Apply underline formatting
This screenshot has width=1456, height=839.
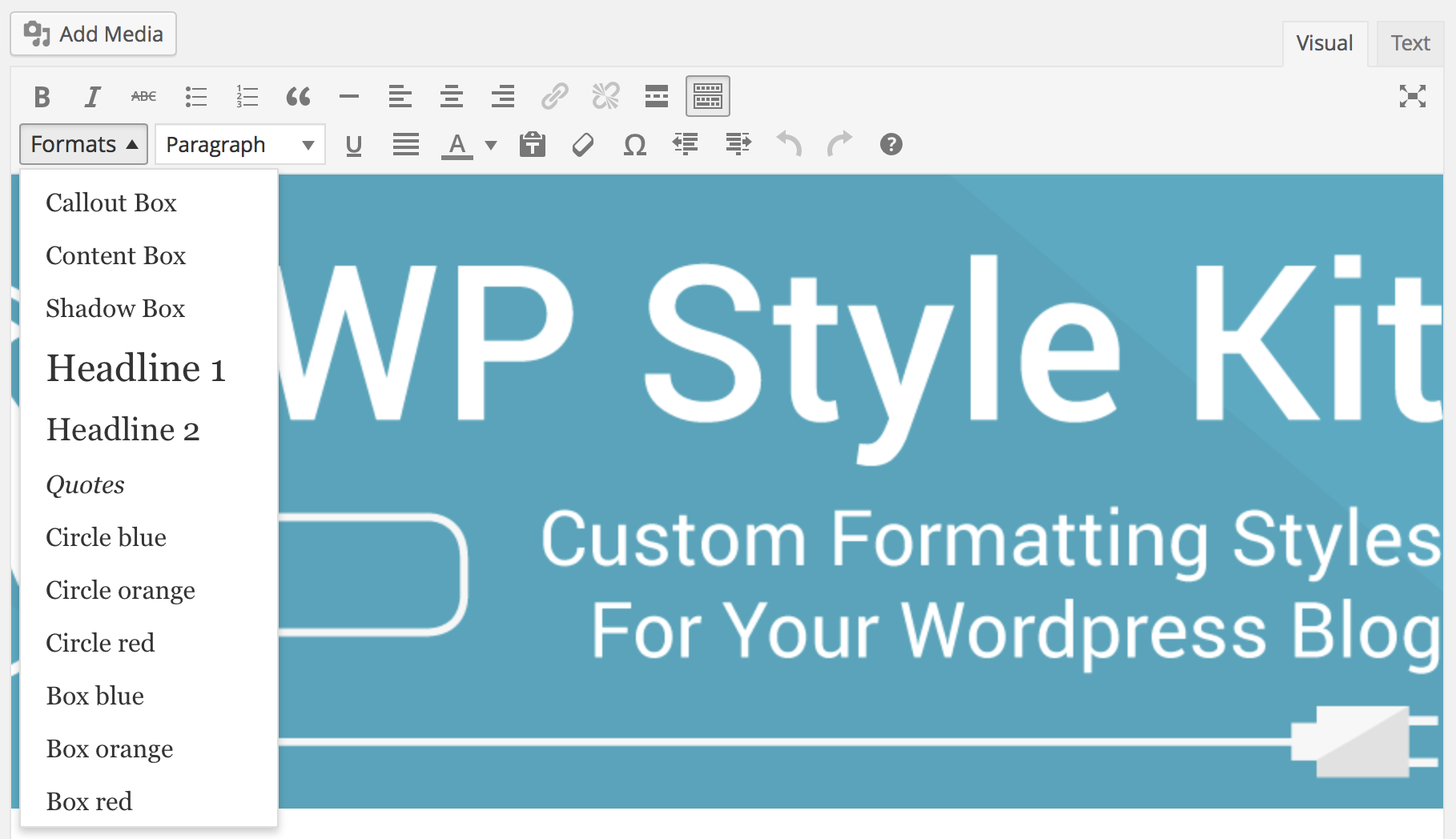click(354, 145)
